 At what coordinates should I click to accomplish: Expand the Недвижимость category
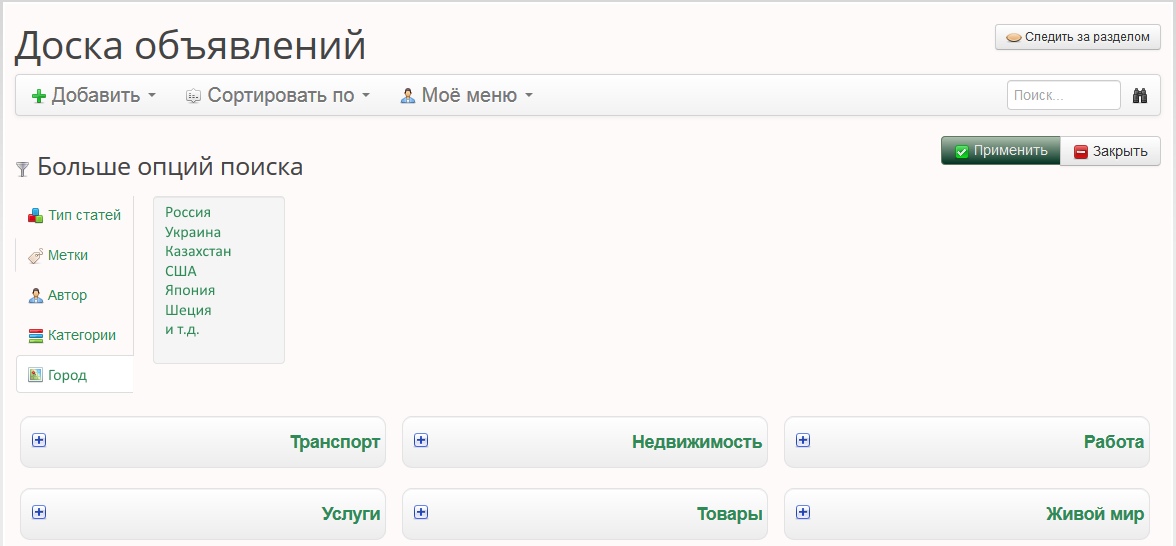[x=421, y=440]
